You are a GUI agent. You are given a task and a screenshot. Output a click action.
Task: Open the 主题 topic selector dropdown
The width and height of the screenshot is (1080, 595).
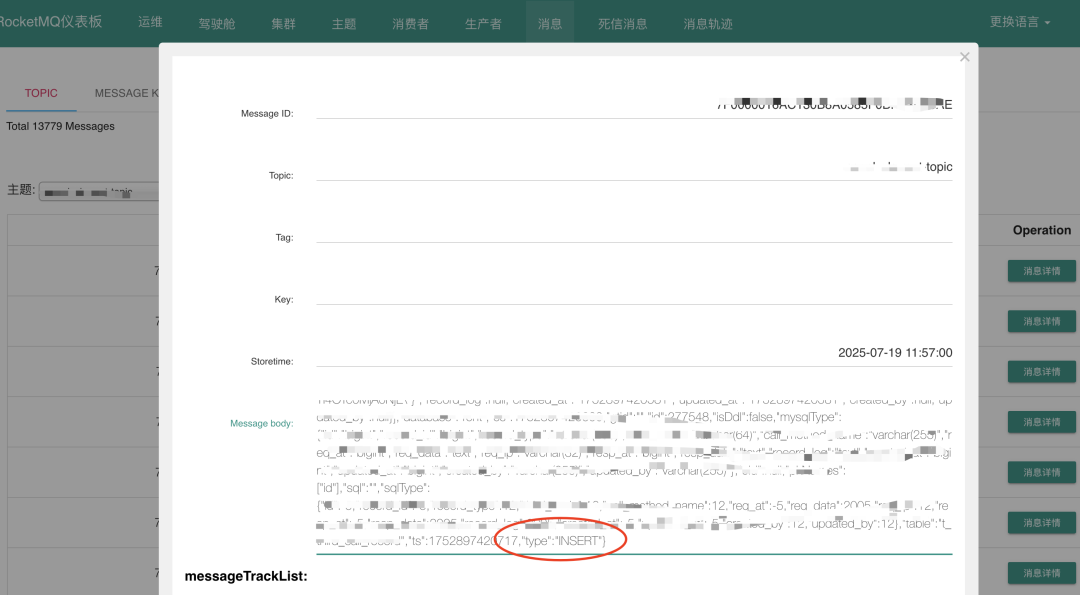[99, 191]
